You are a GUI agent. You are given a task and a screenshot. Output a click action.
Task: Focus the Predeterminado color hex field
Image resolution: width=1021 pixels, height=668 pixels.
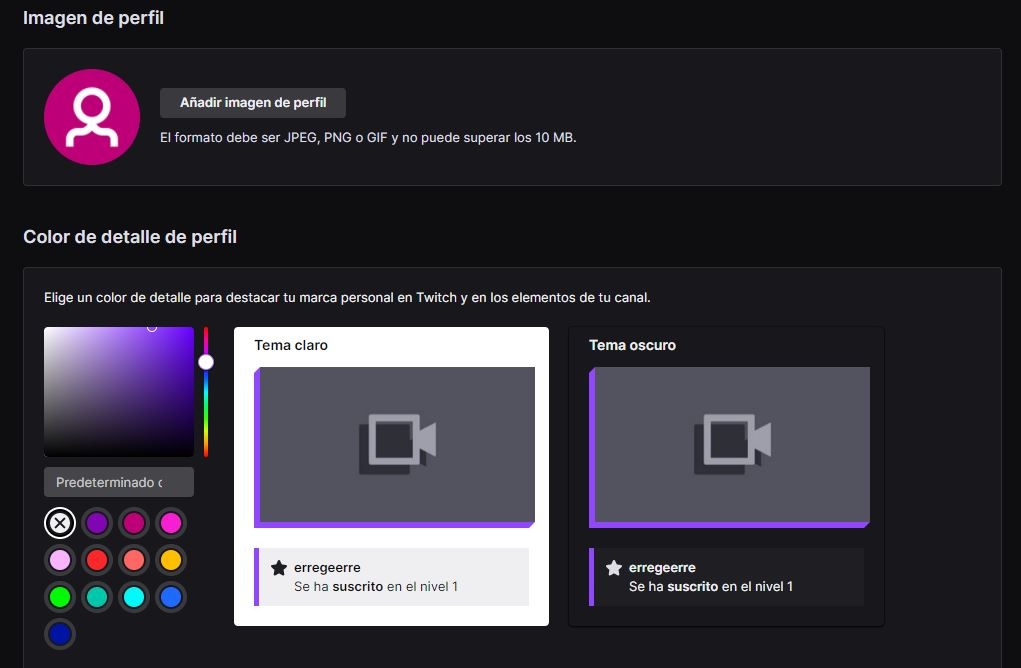pos(119,482)
